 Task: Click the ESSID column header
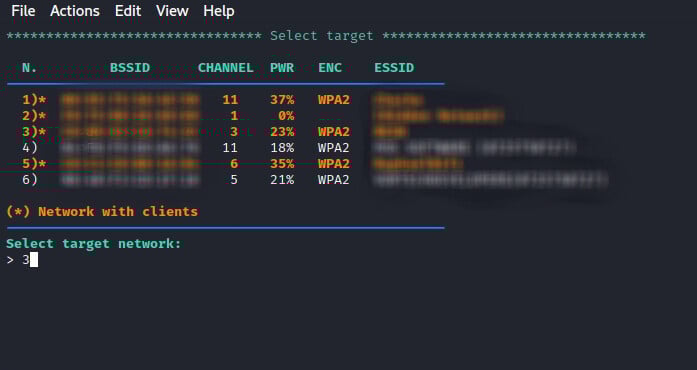pos(394,68)
